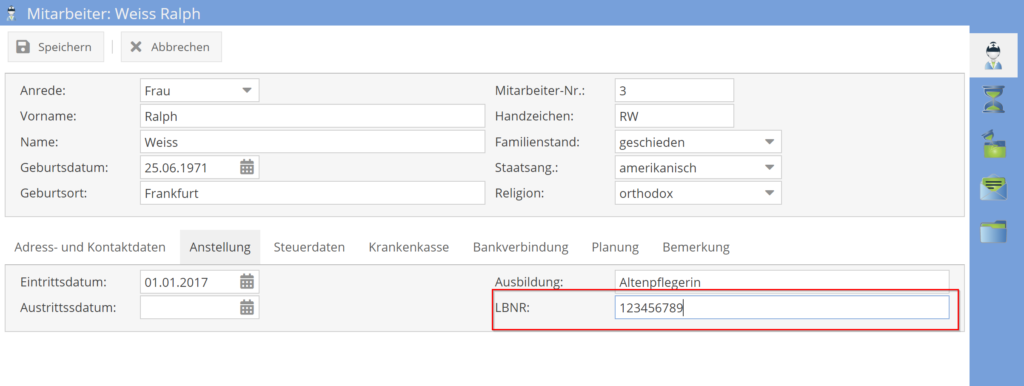Viewport: 1024px width, 386px height.
Task: Click the employee icon in title bar
Action: click(11, 12)
